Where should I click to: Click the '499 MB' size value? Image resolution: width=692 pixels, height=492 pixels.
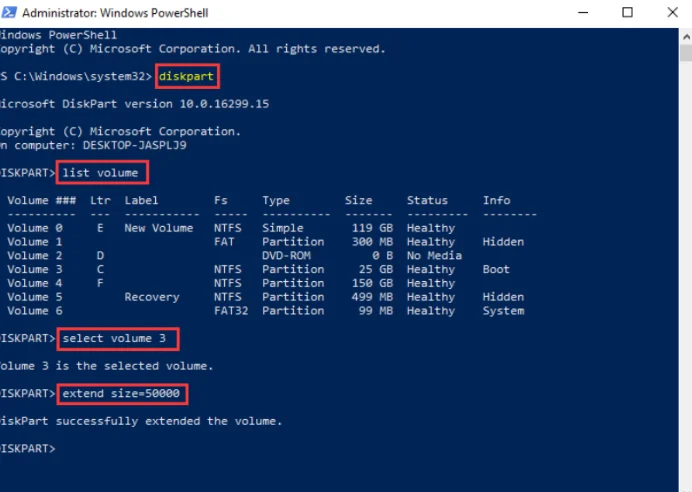372,297
